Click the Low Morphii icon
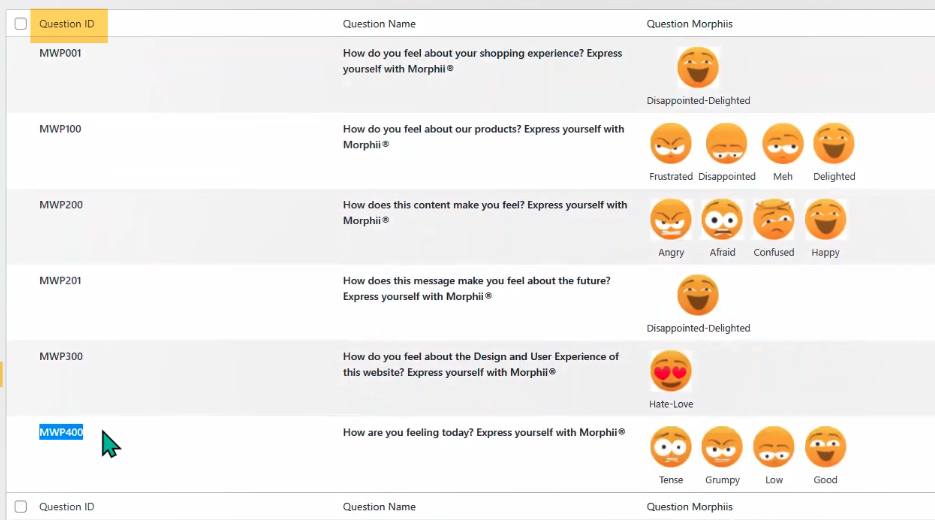This screenshot has height=520, width=935. [774, 447]
